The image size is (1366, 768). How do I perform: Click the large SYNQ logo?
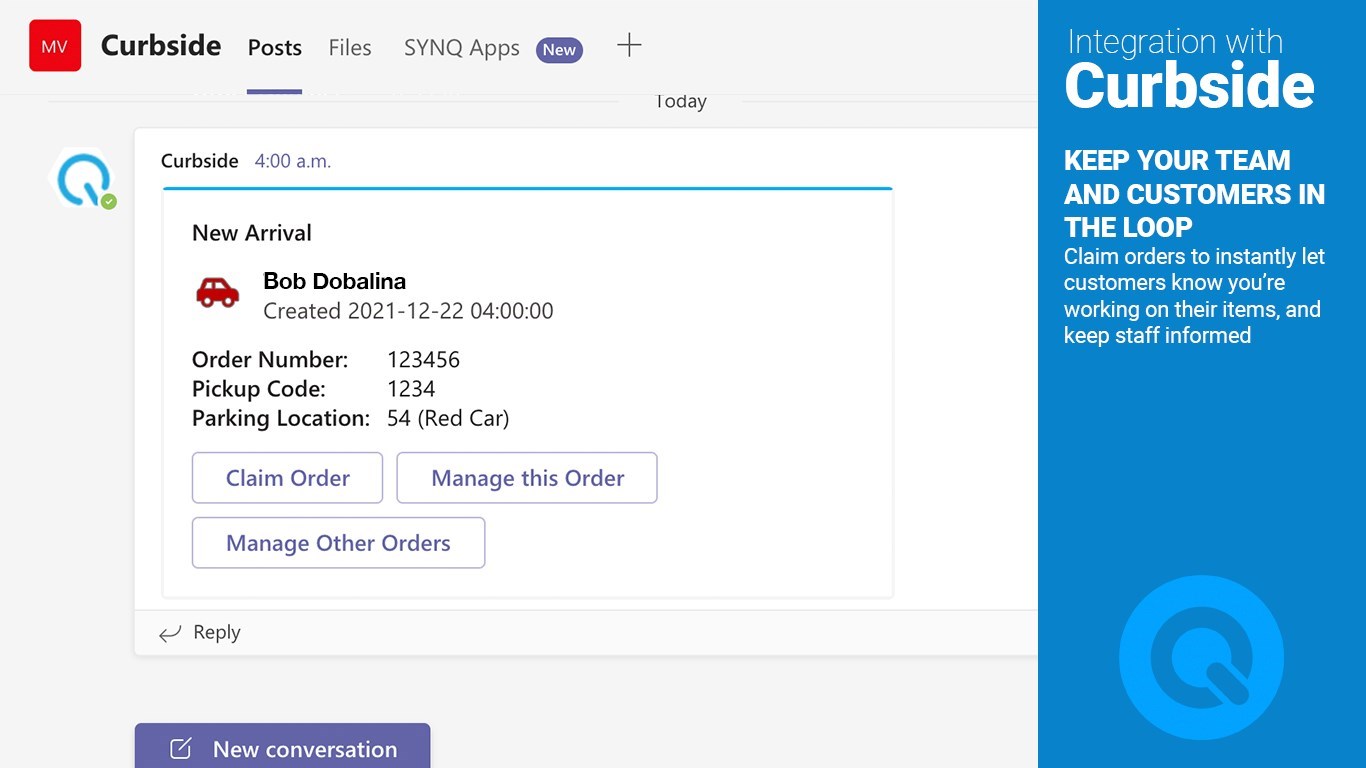pos(1200,657)
